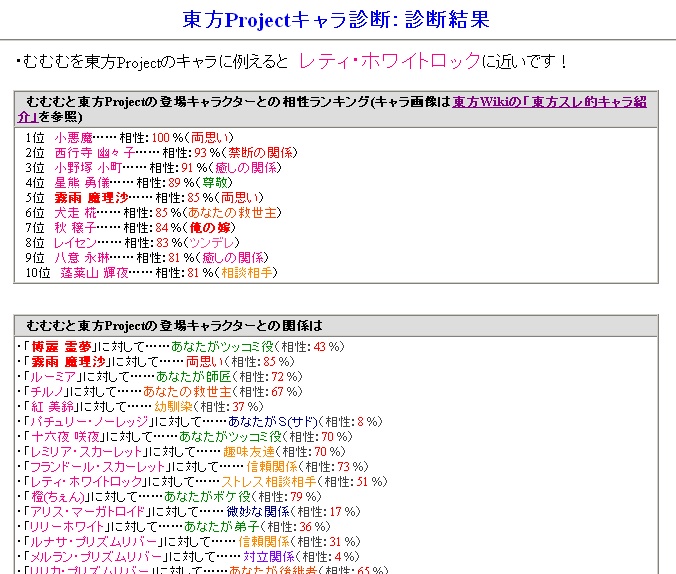Click the パチュリー・ノーレッジ name
Viewport: 676px width, 574px height.
(89, 422)
